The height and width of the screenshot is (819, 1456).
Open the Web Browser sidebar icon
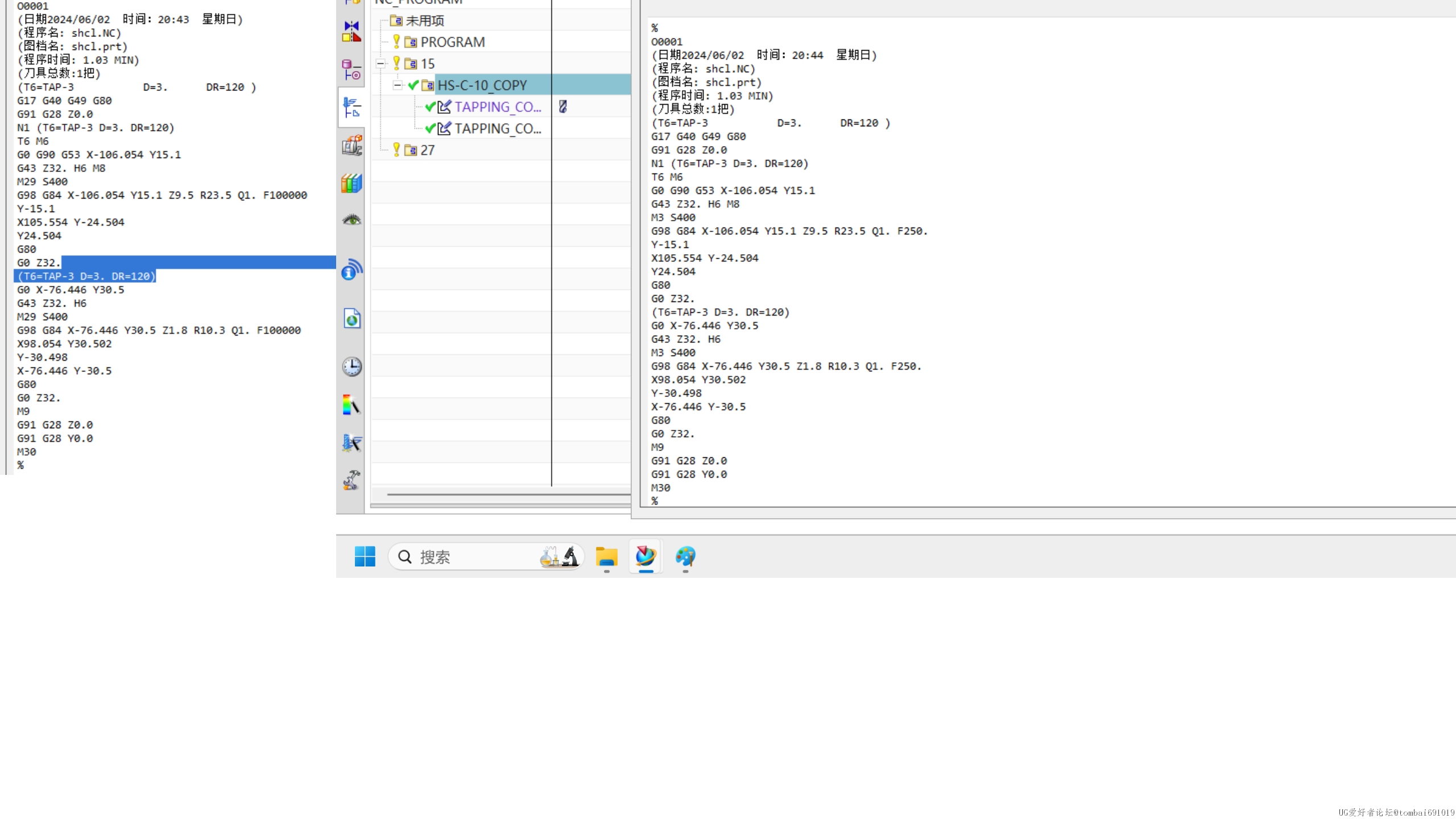tap(351, 318)
